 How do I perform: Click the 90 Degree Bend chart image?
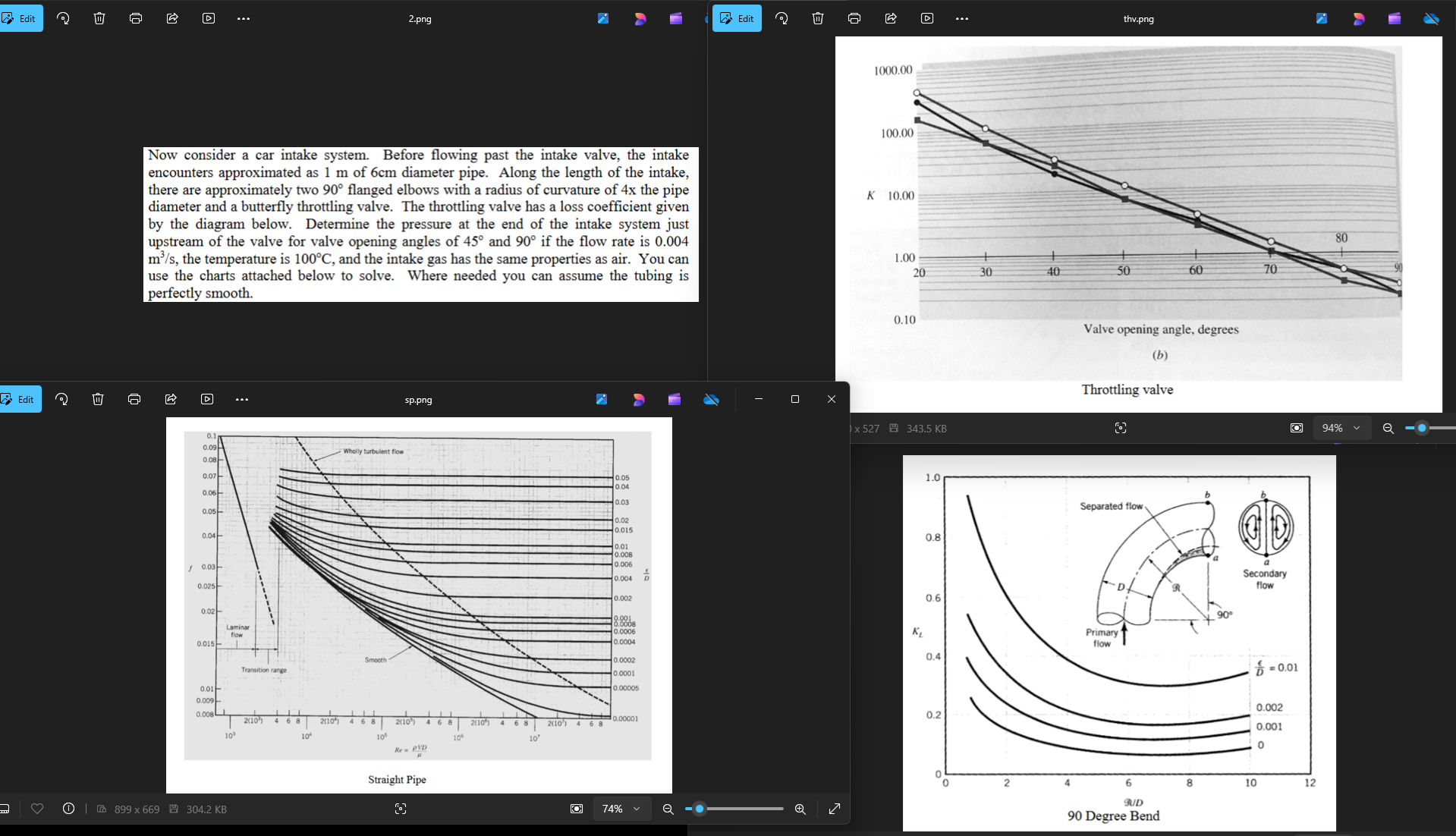1119,643
